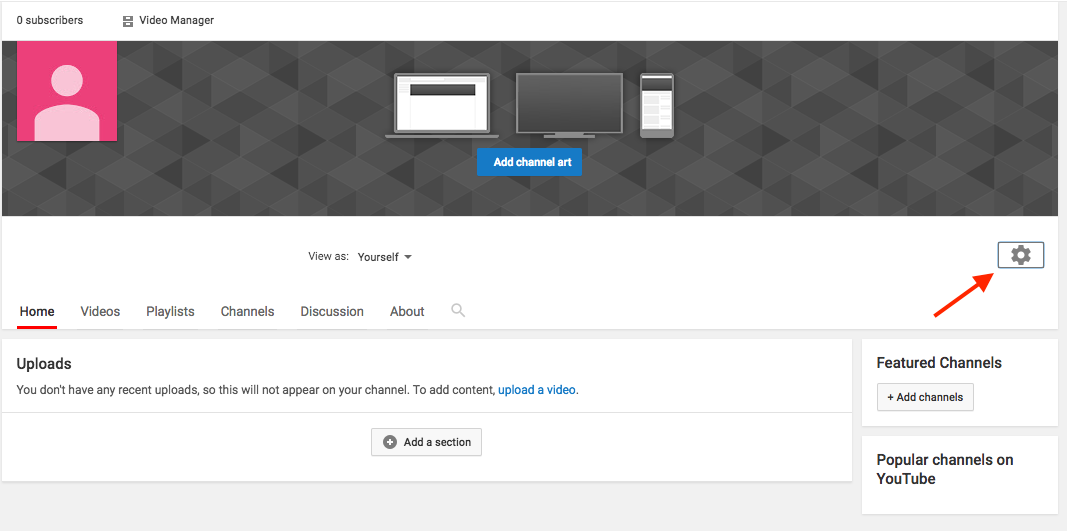Click the Popular channels on YouTube heading
Viewport: 1067px width, 531px height.
tap(945, 469)
